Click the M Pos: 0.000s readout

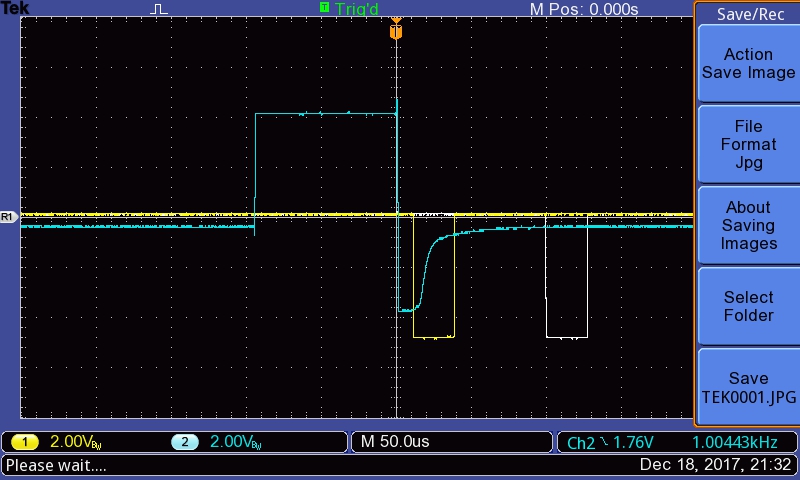(x=584, y=9)
